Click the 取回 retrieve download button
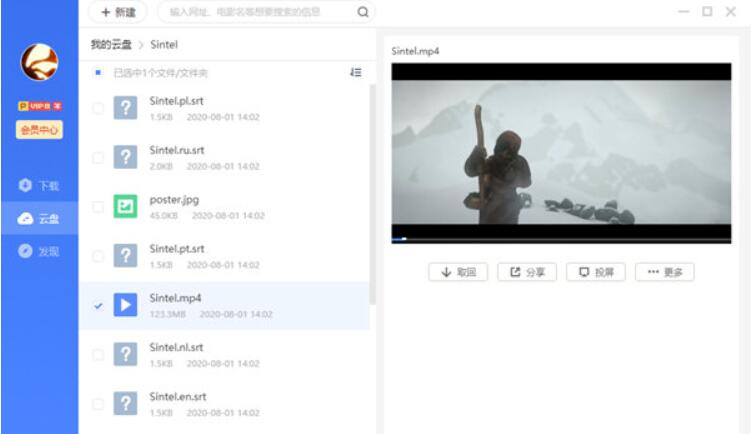The height and width of the screenshot is (434, 752). [x=458, y=272]
